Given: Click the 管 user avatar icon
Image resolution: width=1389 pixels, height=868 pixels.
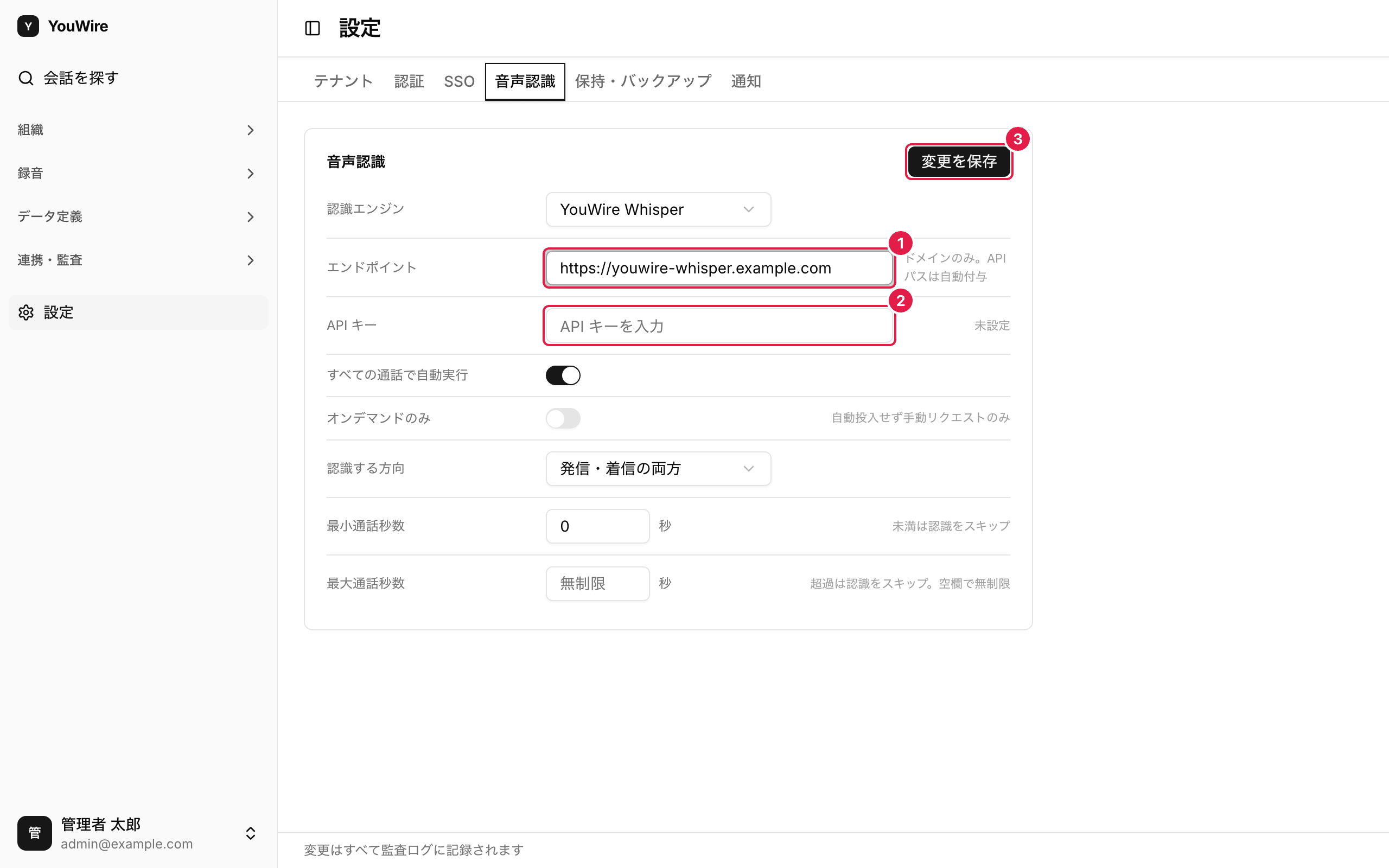Looking at the screenshot, I should coord(34,833).
